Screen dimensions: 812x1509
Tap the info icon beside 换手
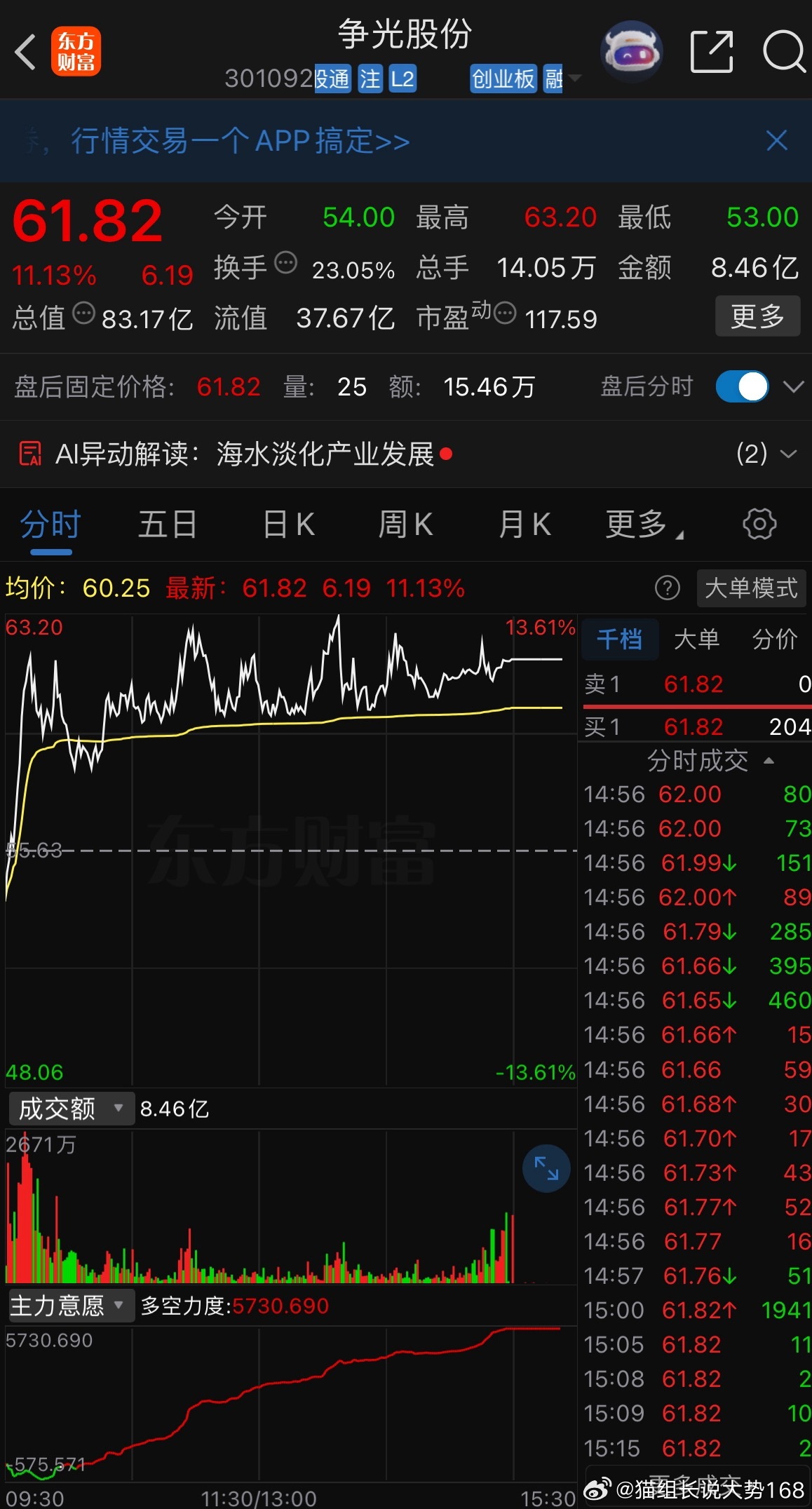(285, 264)
